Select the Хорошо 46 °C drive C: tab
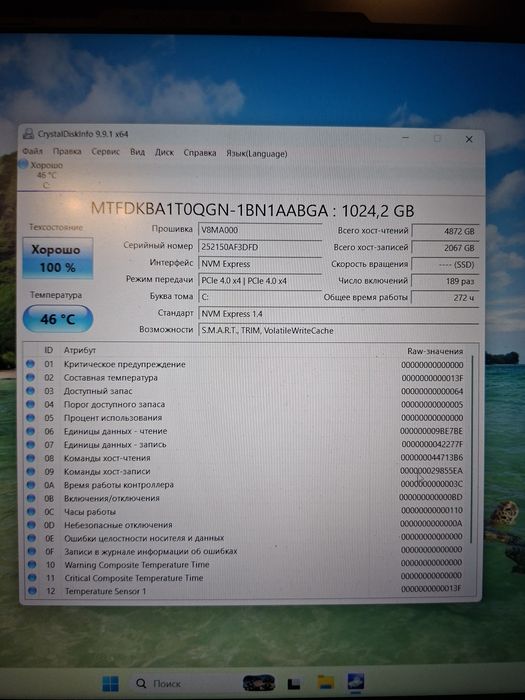525x700 pixels. click(x=41, y=175)
